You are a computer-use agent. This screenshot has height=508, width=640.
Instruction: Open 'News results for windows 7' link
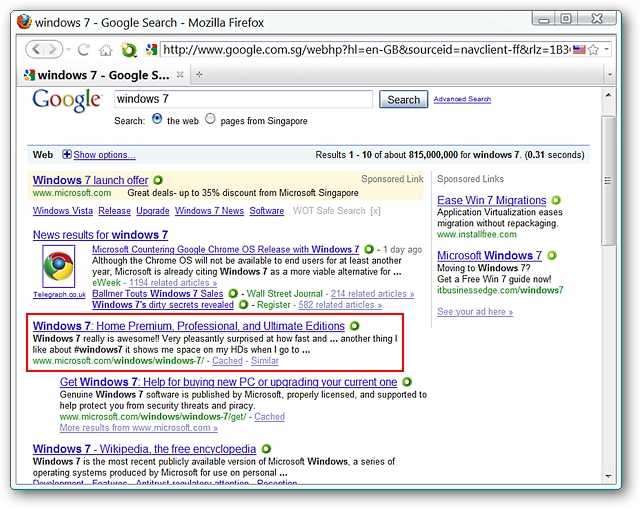click(x=100, y=235)
